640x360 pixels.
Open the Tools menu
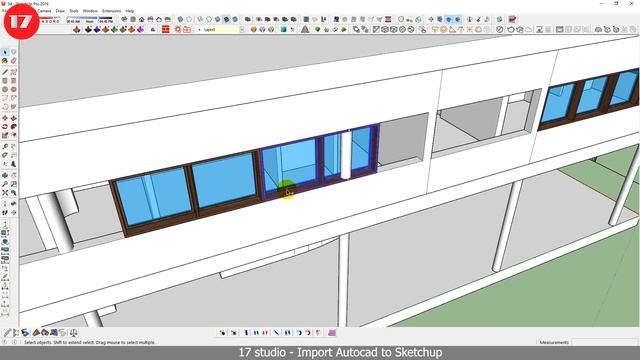[73, 11]
